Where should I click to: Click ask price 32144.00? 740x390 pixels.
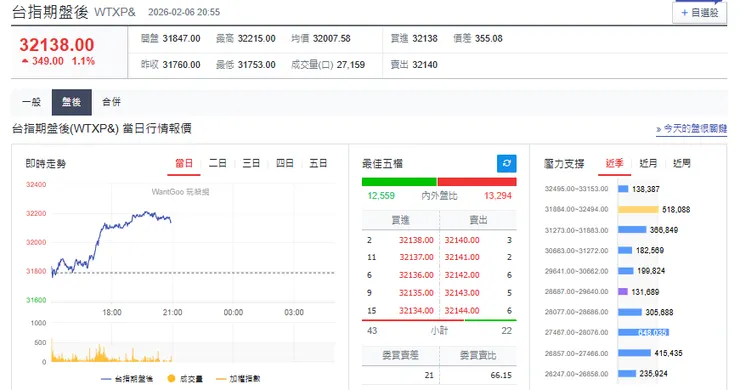pos(462,311)
